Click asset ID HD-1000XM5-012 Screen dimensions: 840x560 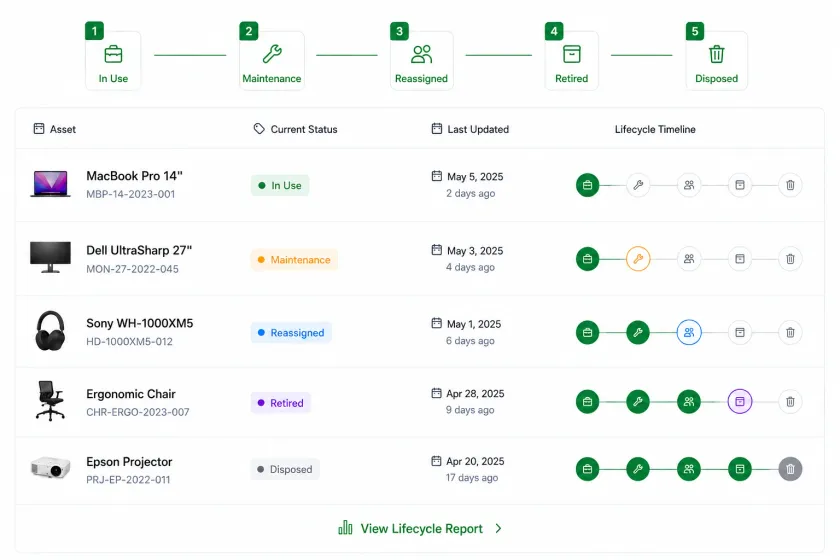130,341
